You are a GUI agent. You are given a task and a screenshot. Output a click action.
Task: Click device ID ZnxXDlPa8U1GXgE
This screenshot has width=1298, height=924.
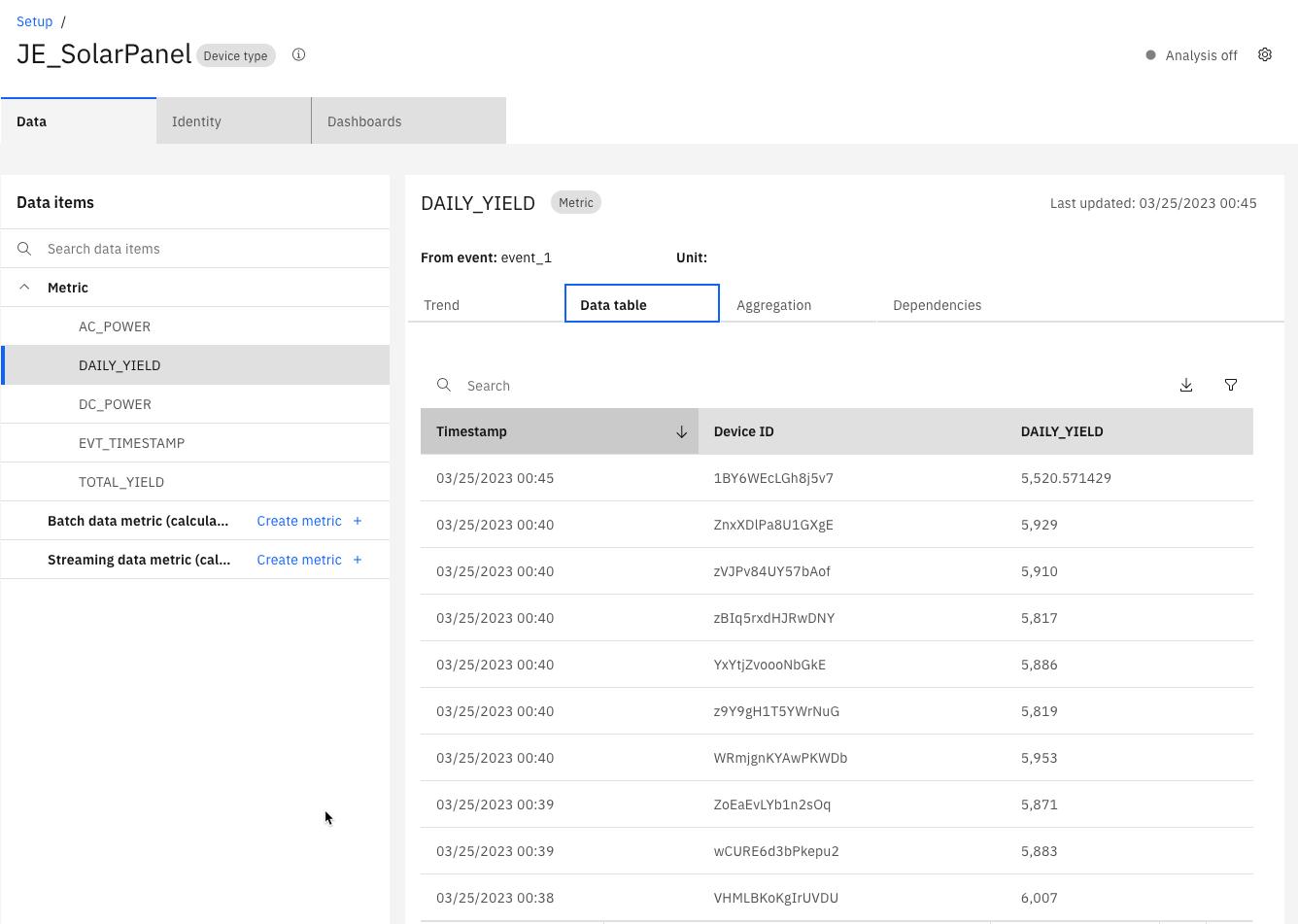click(773, 525)
